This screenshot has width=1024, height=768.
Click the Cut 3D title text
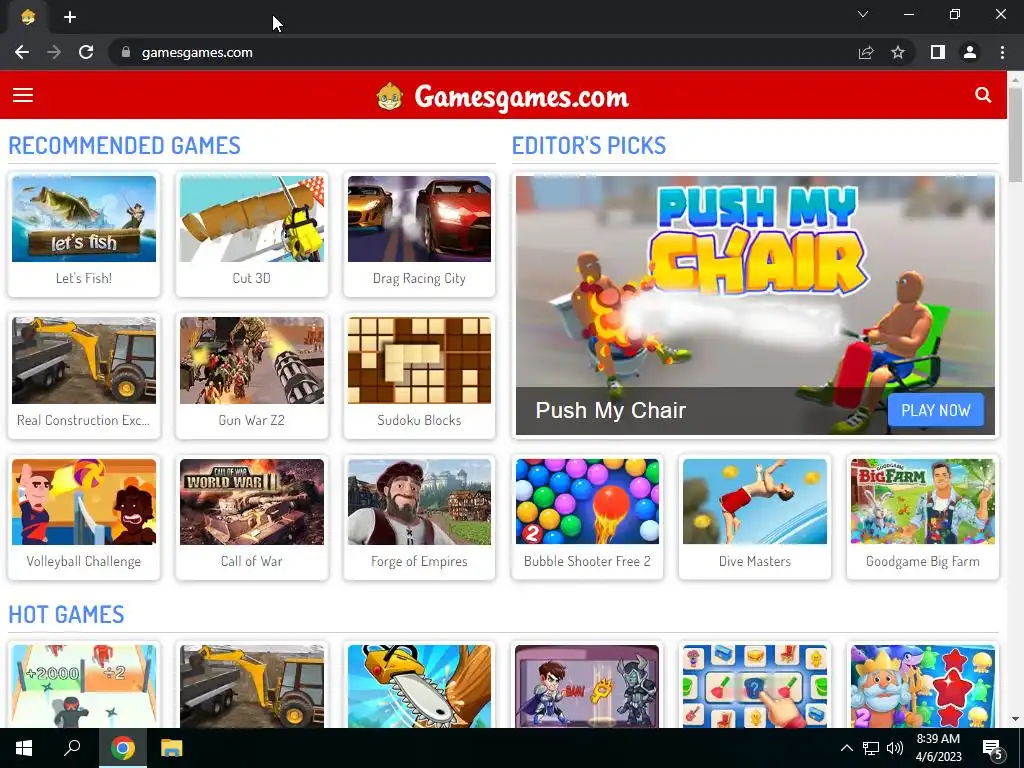click(x=251, y=278)
